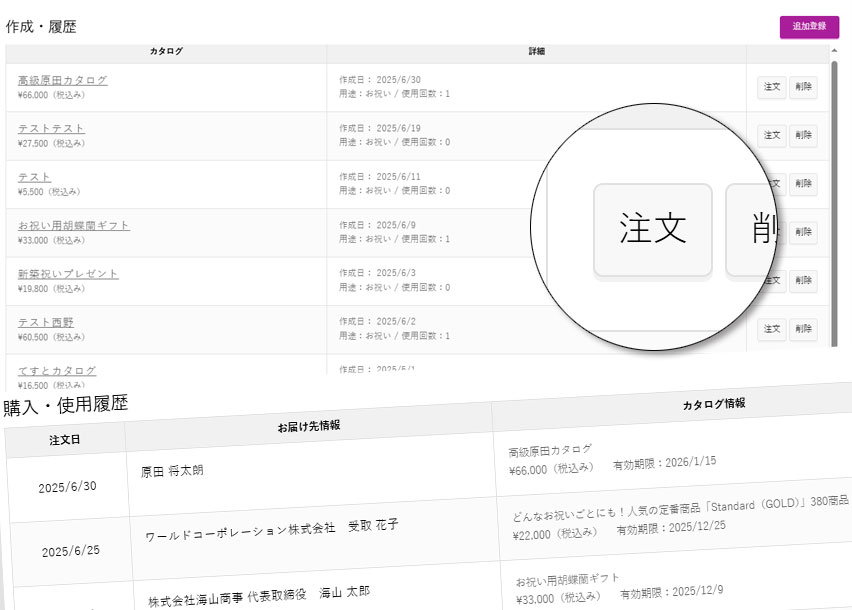Order the テストテスト catalog with 注文
The image size is (852, 610).
click(x=771, y=135)
